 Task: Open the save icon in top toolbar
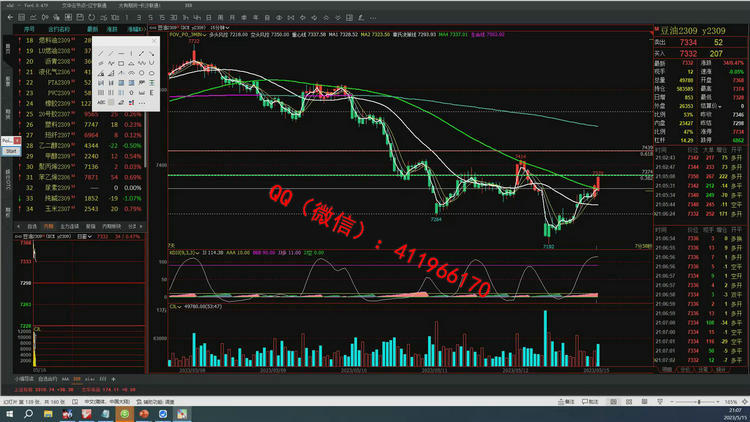[80, 17]
